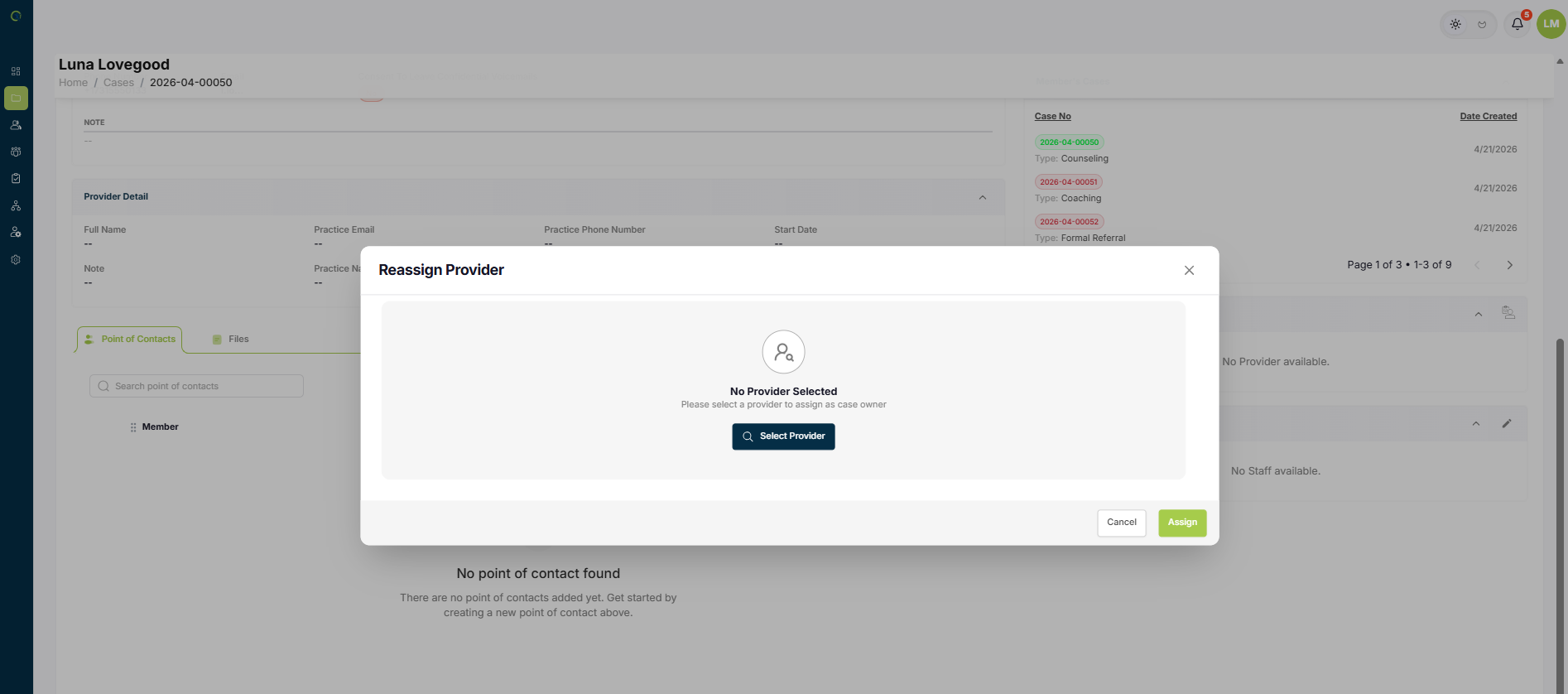Click the app logo in sidebar top

16,16
